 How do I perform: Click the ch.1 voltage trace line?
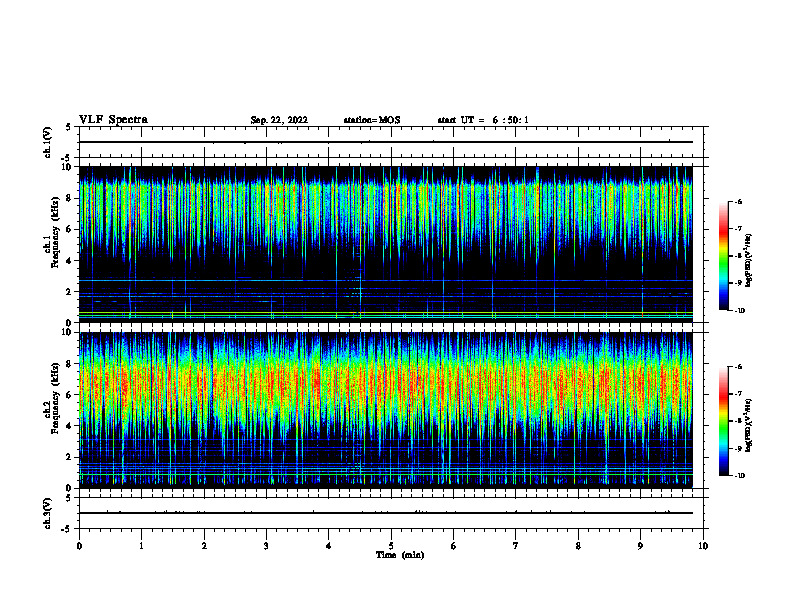pos(386,142)
